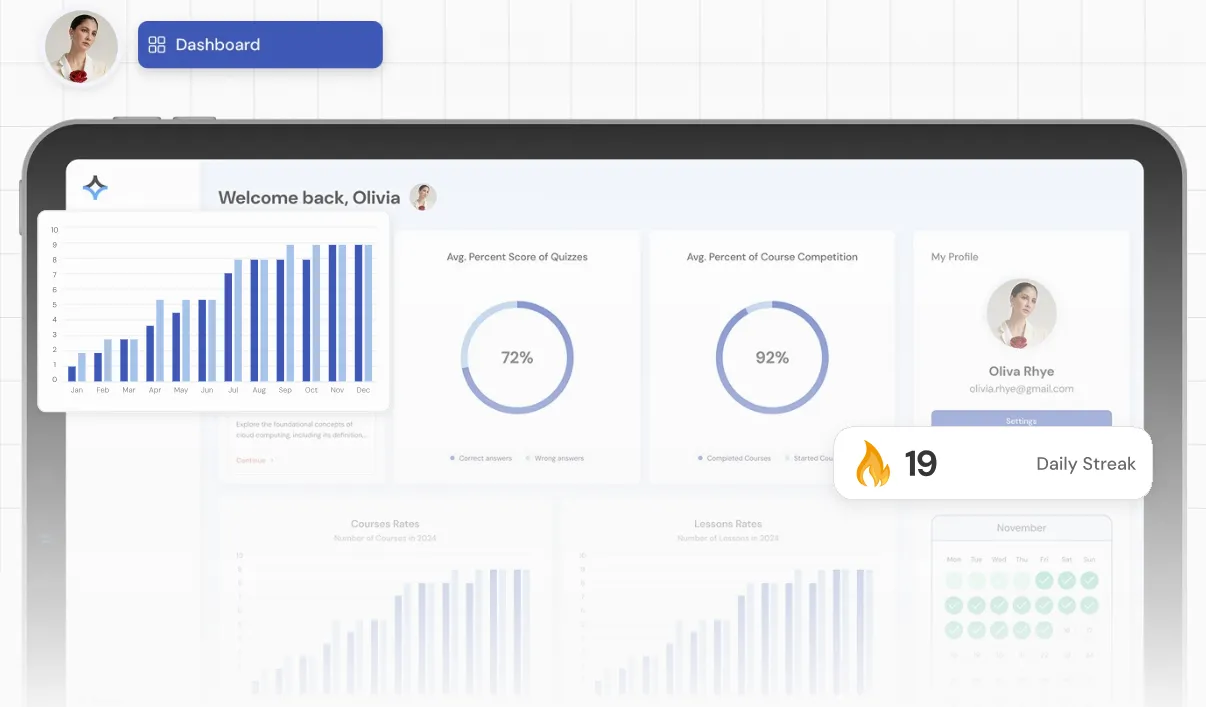
Task: Click the small avatar beside Welcome back, Olivia
Action: coord(423,197)
